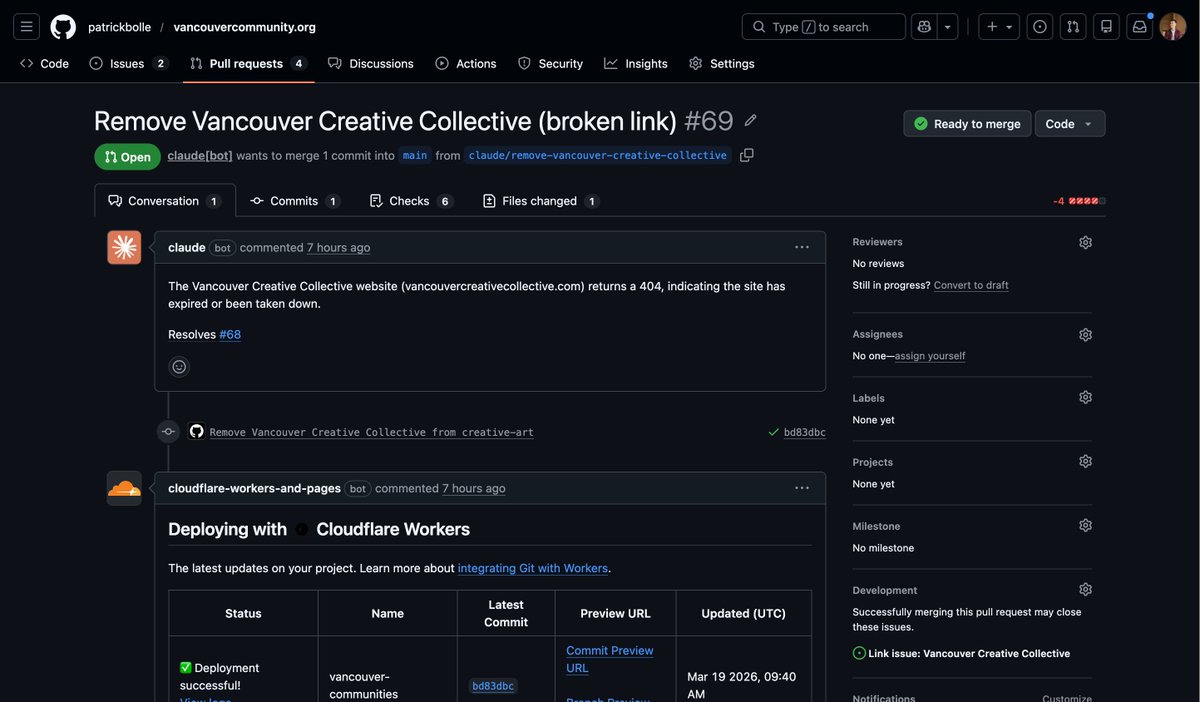Switch to the Commits tab
This screenshot has width=1200, height=702.
[295, 201]
